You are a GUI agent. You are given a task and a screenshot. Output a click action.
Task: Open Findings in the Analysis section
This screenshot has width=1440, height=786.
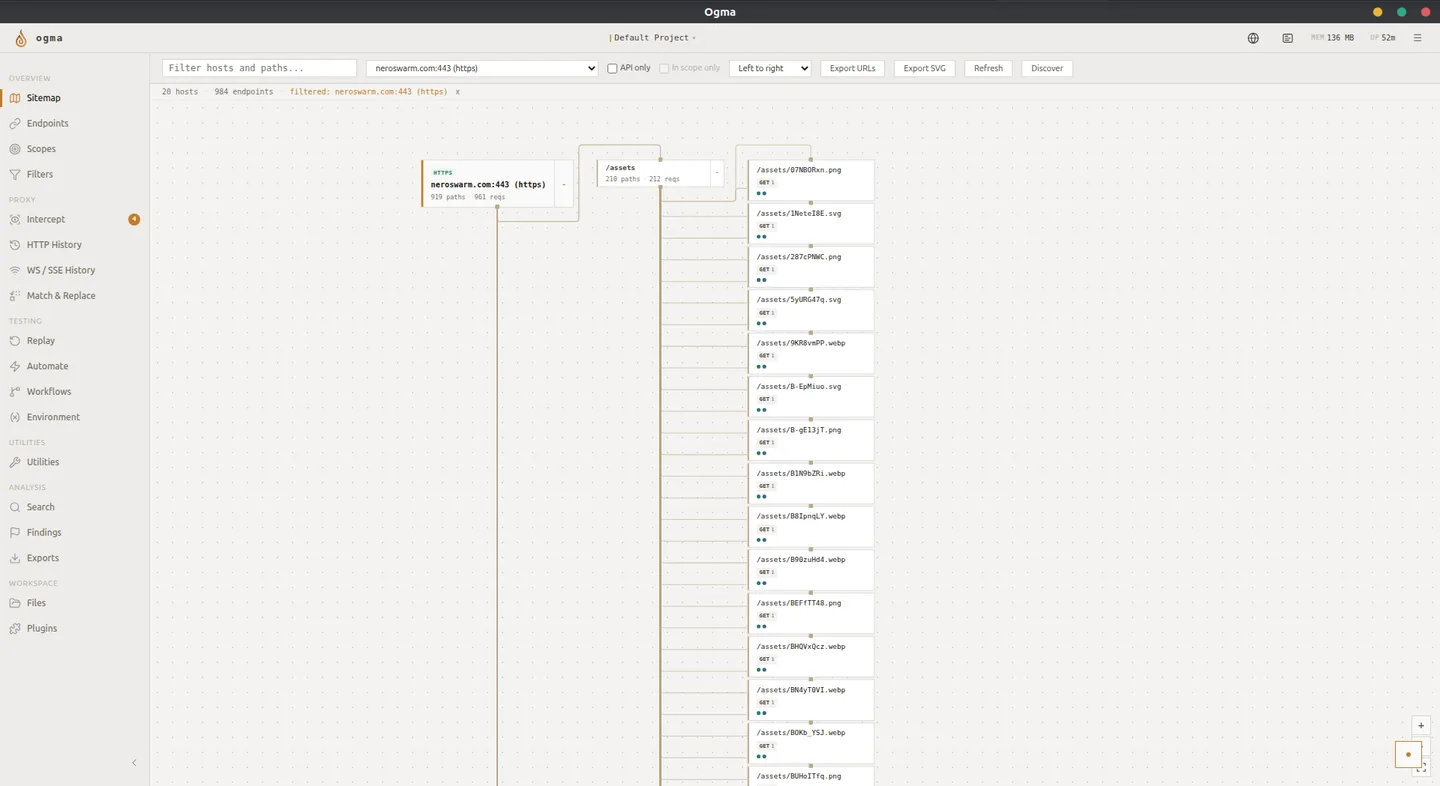tap(75, 533)
